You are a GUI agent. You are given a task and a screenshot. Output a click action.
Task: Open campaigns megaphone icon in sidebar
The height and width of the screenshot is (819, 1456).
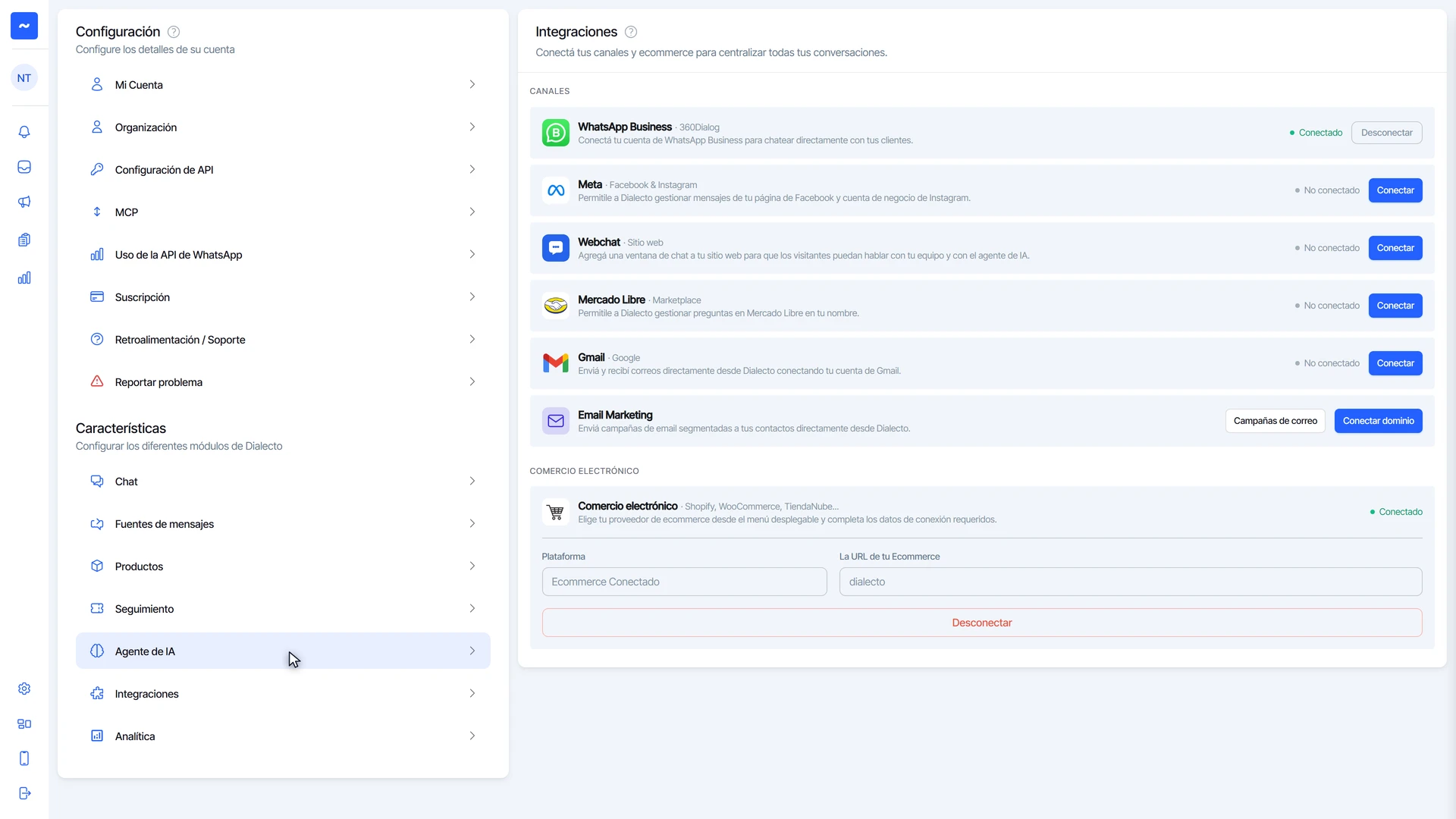[x=24, y=202]
